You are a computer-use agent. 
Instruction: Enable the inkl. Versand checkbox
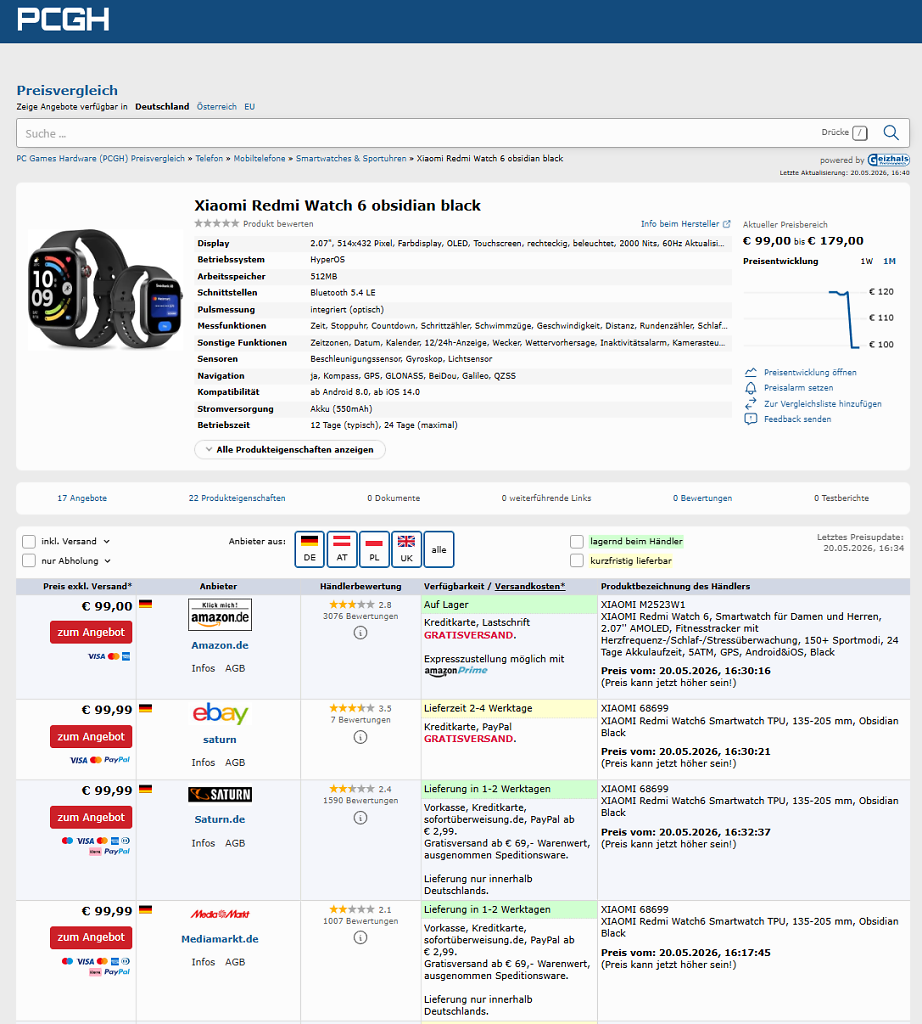(x=29, y=541)
